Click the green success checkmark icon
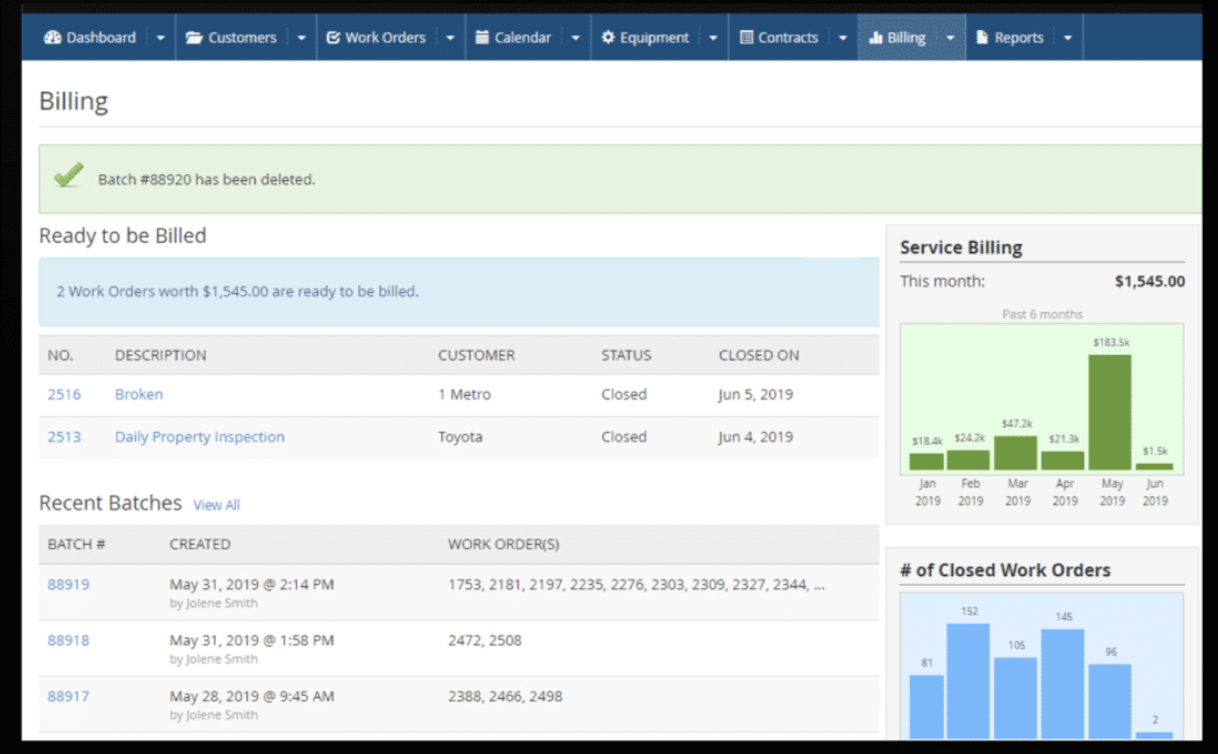The image size is (1218, 754). click(68, 177)
